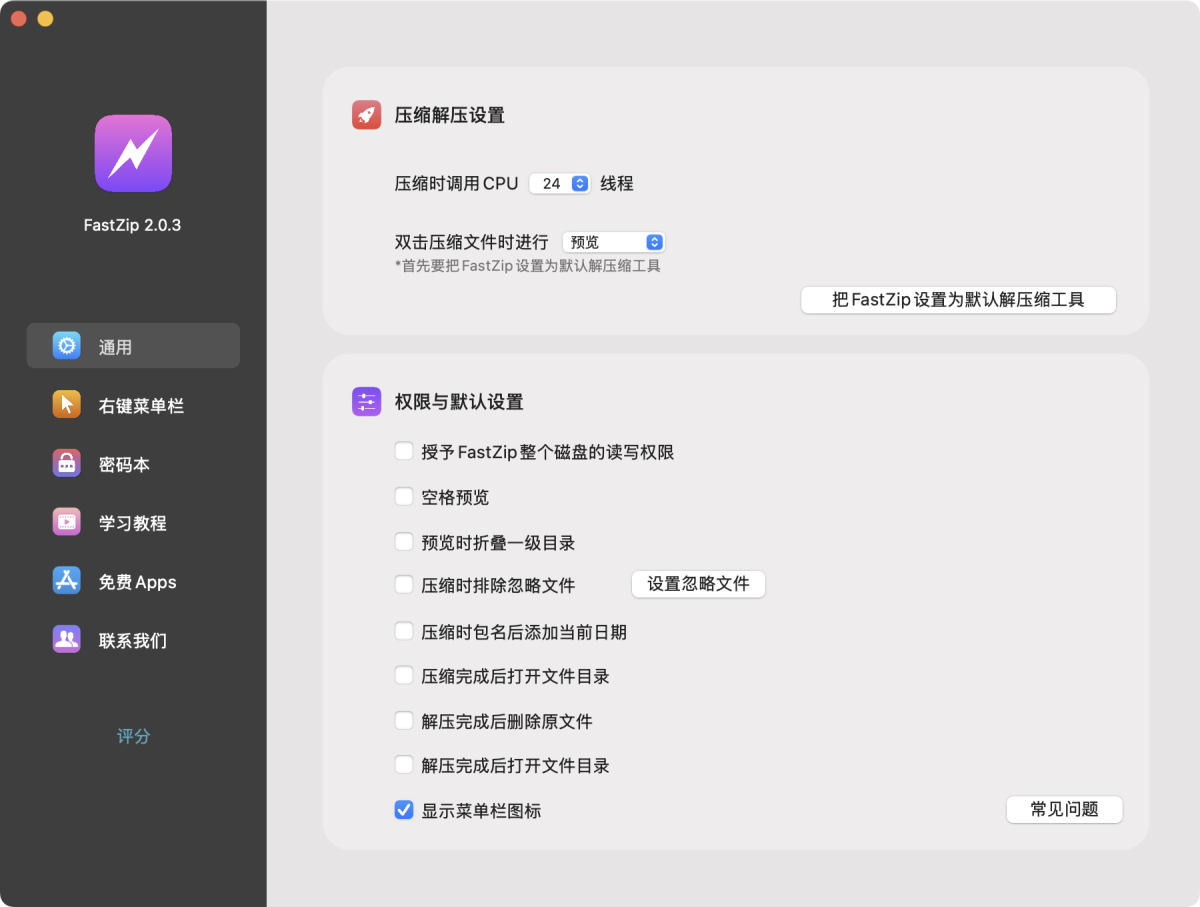Click the purple sliders icon of 权限与默认设置

[x=367, y=402]
